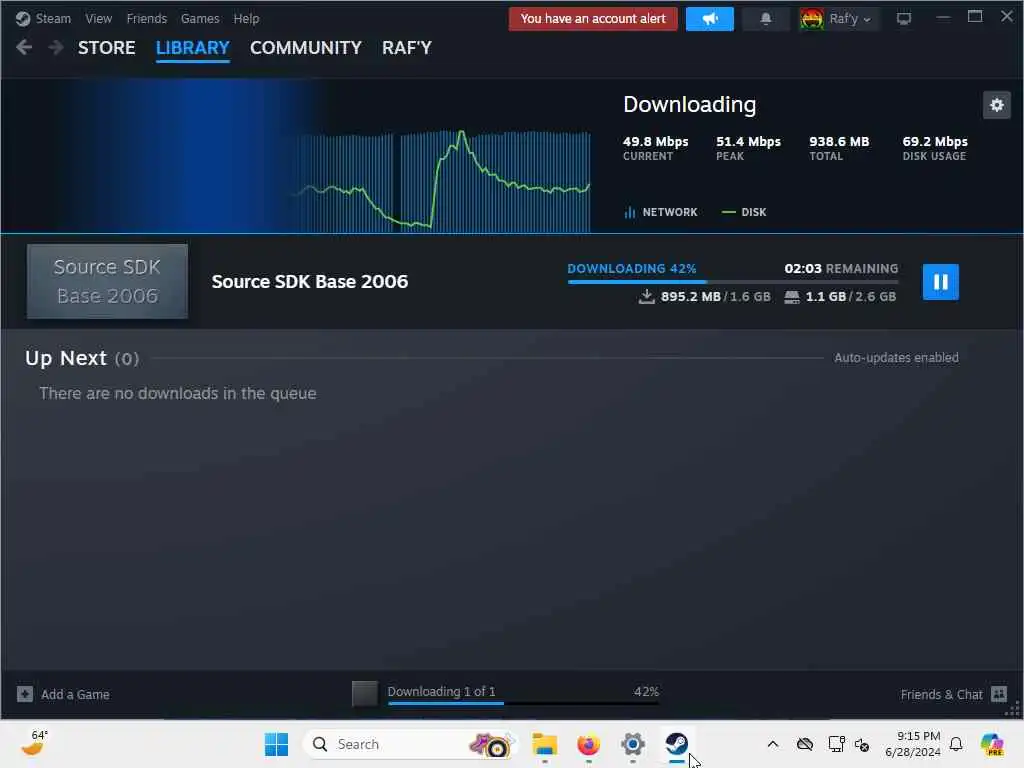
Task: Click the Steam logo icon in title bar
Action: (23, 18)
